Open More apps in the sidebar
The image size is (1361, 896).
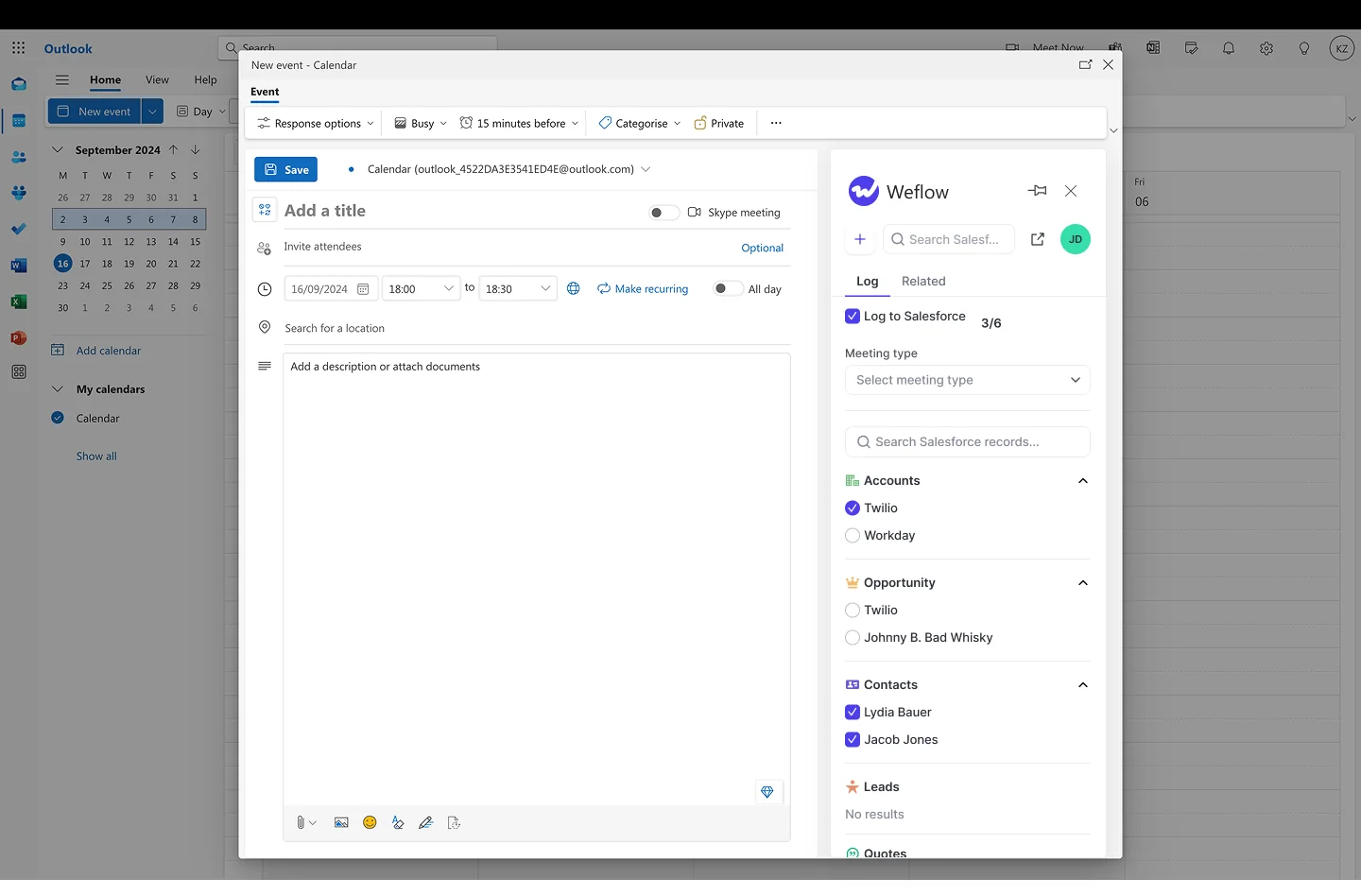pos(19,372)
